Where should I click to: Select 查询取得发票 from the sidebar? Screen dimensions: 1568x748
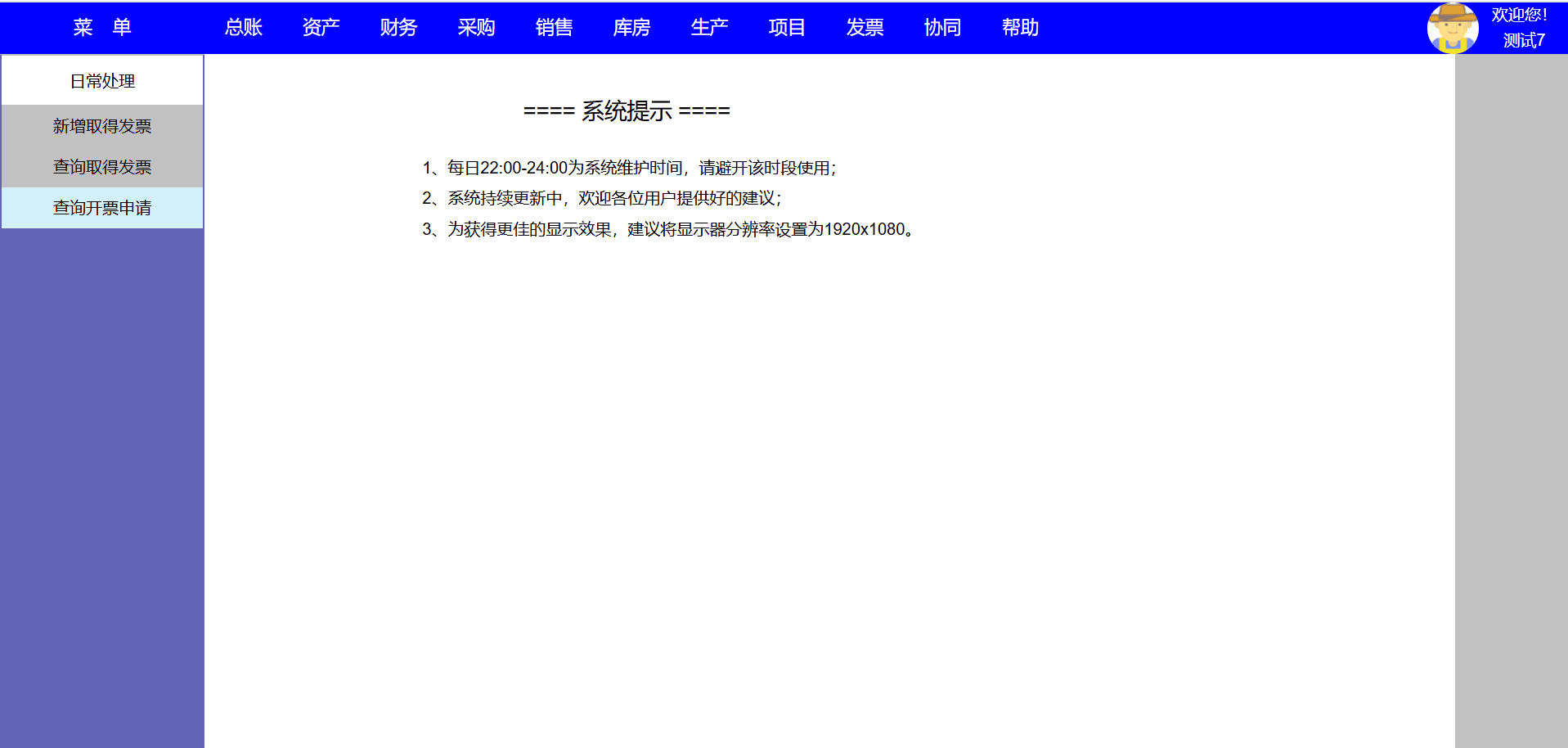point(102,167)
